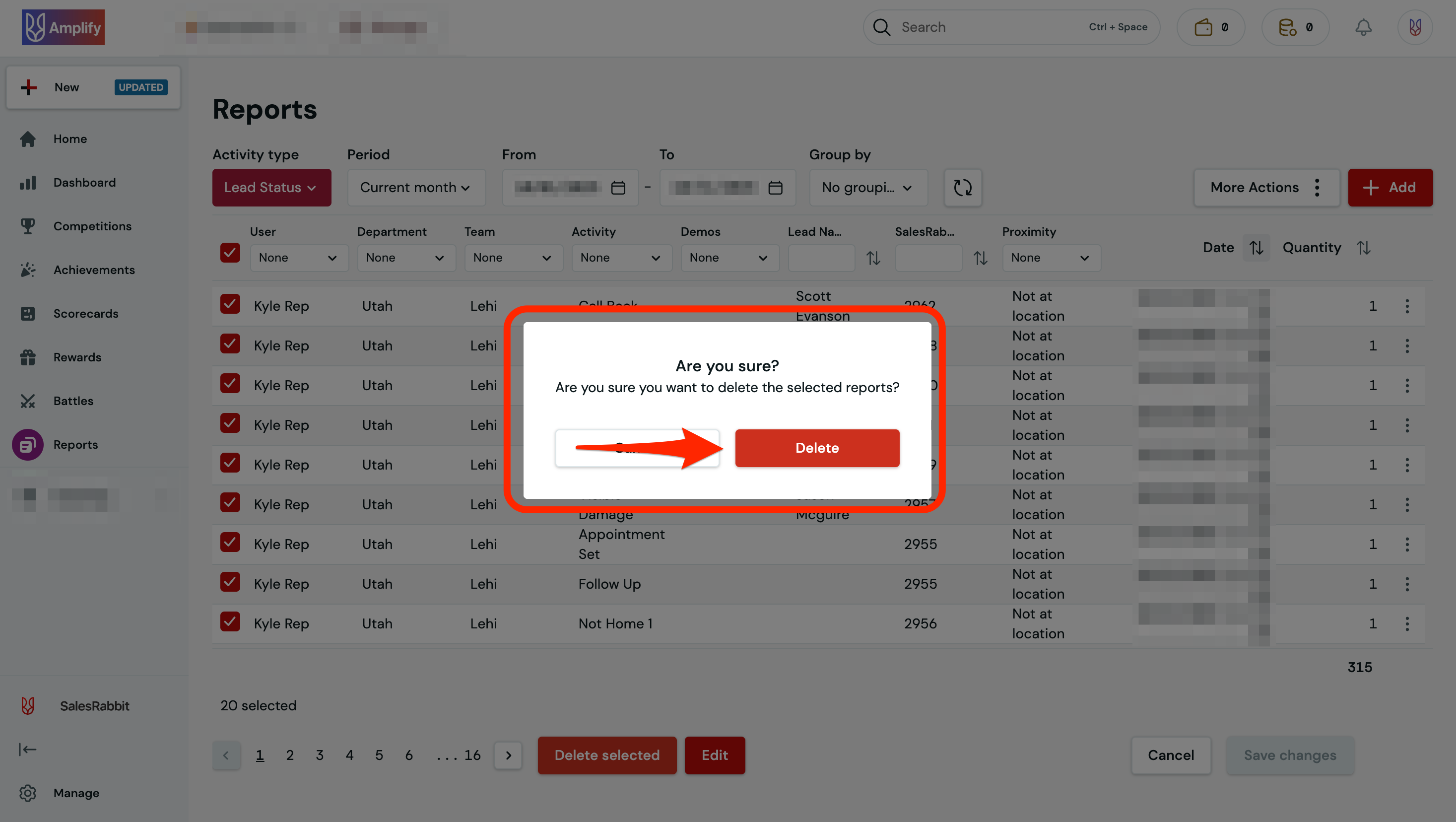
Task: Open the Lead Status activity type dropdown
Action: click(x=271, y=187)
